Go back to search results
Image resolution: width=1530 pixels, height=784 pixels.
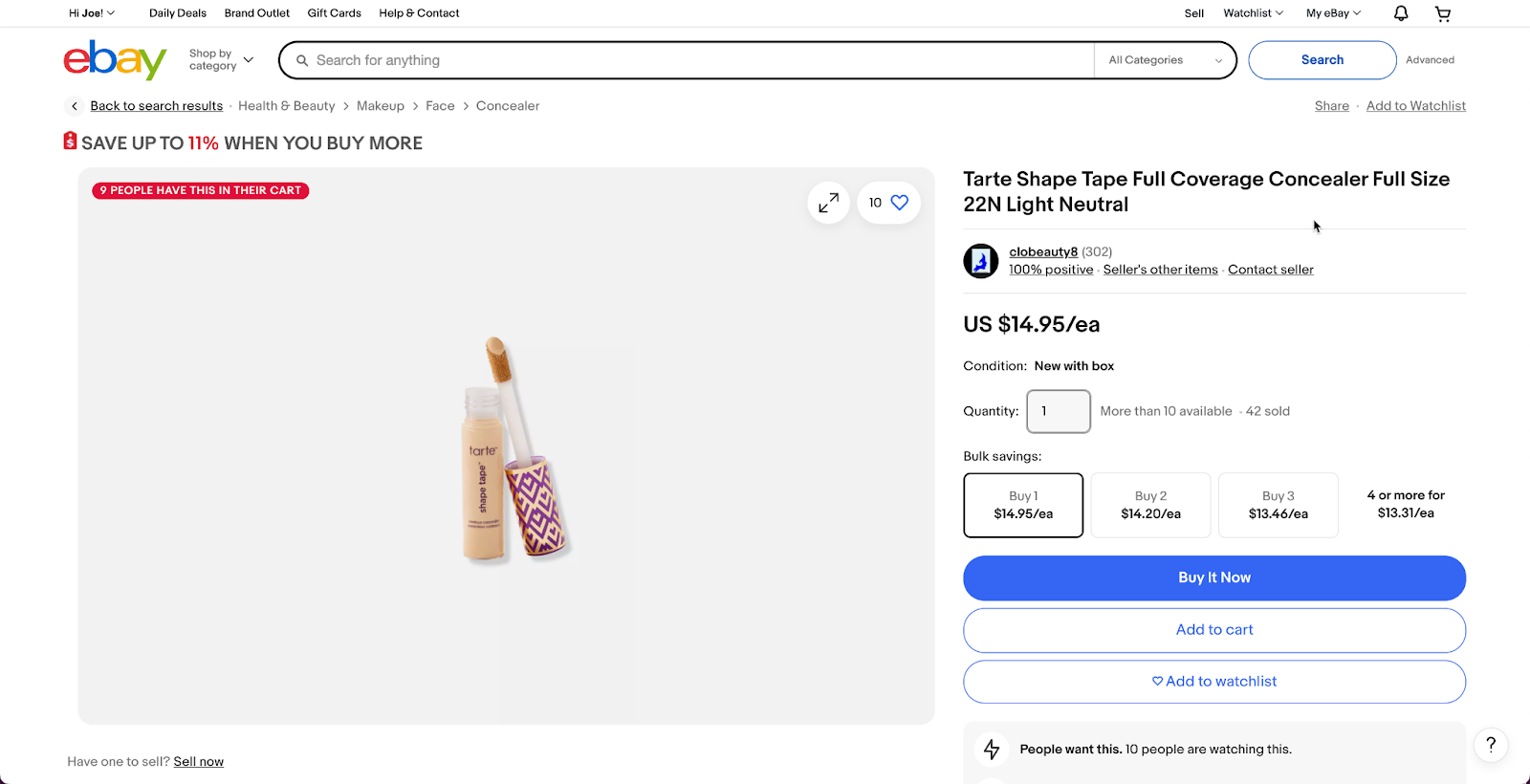pos(157,106)
